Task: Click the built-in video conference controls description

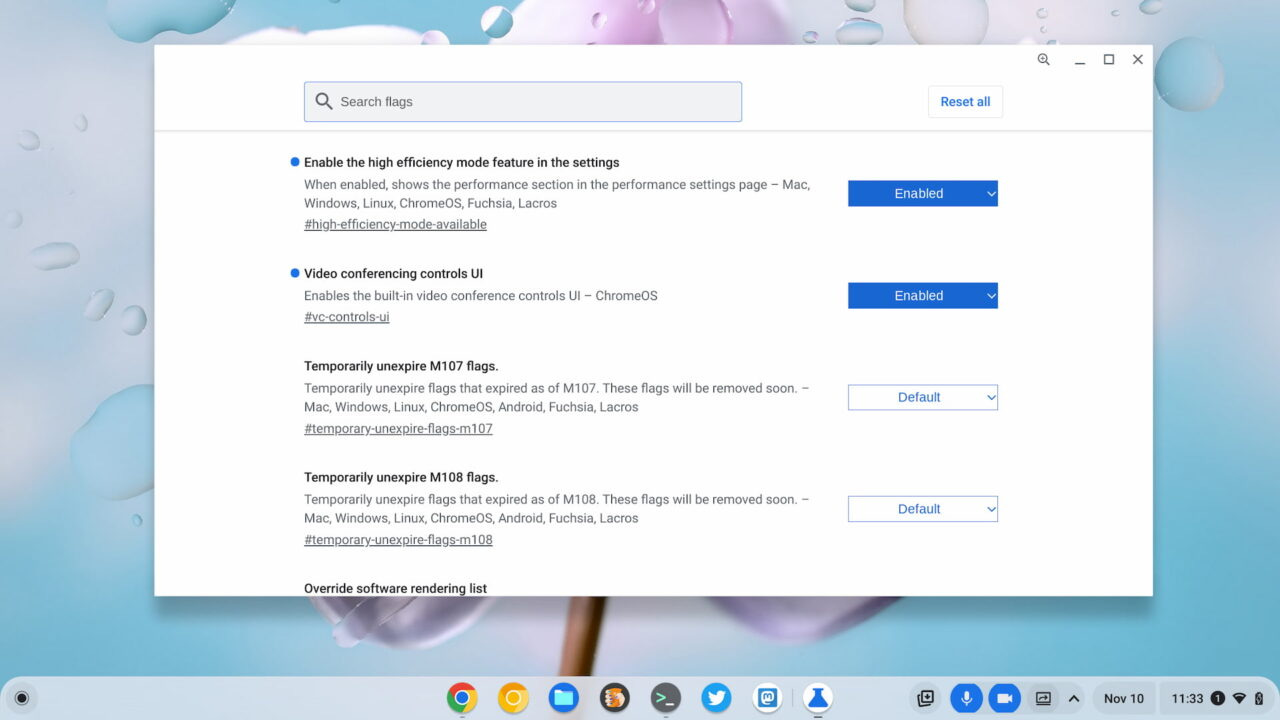Action: (x=481, y=295)
